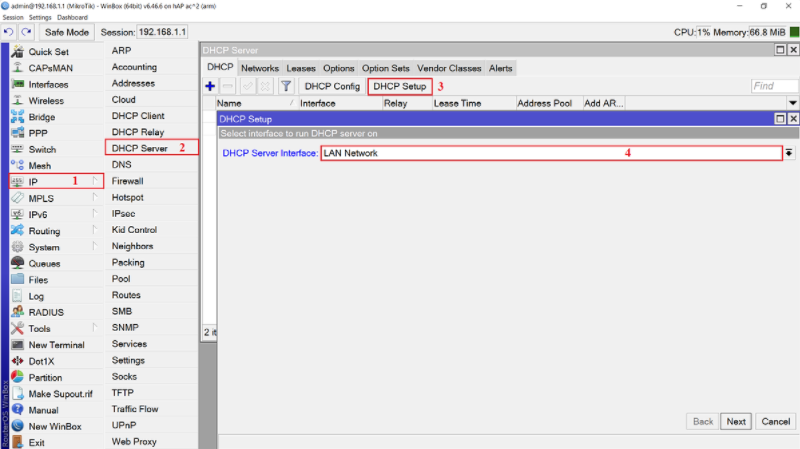The width and height of the screenshot is (800, 449).
Task: Switch to the Networks tab
Action: point(260,68)
